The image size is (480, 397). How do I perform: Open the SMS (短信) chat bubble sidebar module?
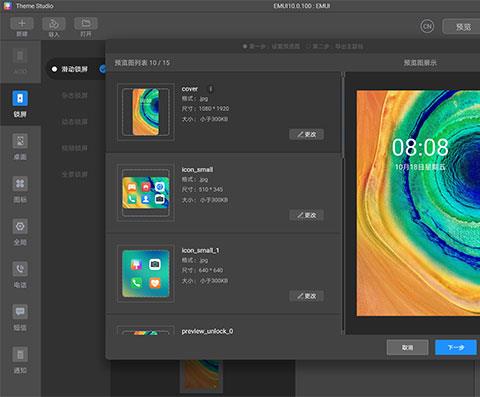point(20,312)
